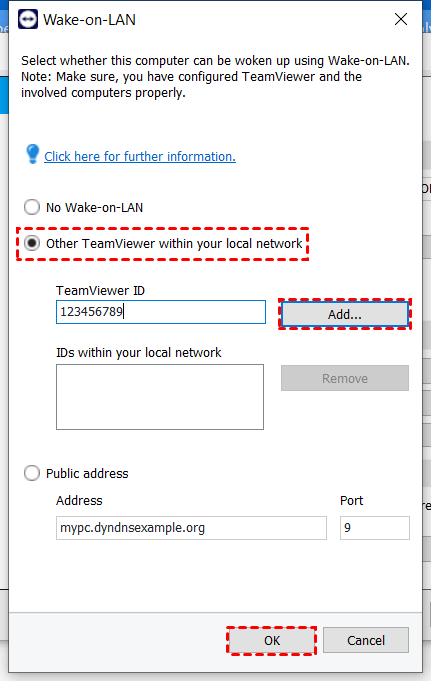This screenshot has width=431, height=681.
Task: Click the 'TeamViewer ID' field label
Action: click(x=100, y=291)
